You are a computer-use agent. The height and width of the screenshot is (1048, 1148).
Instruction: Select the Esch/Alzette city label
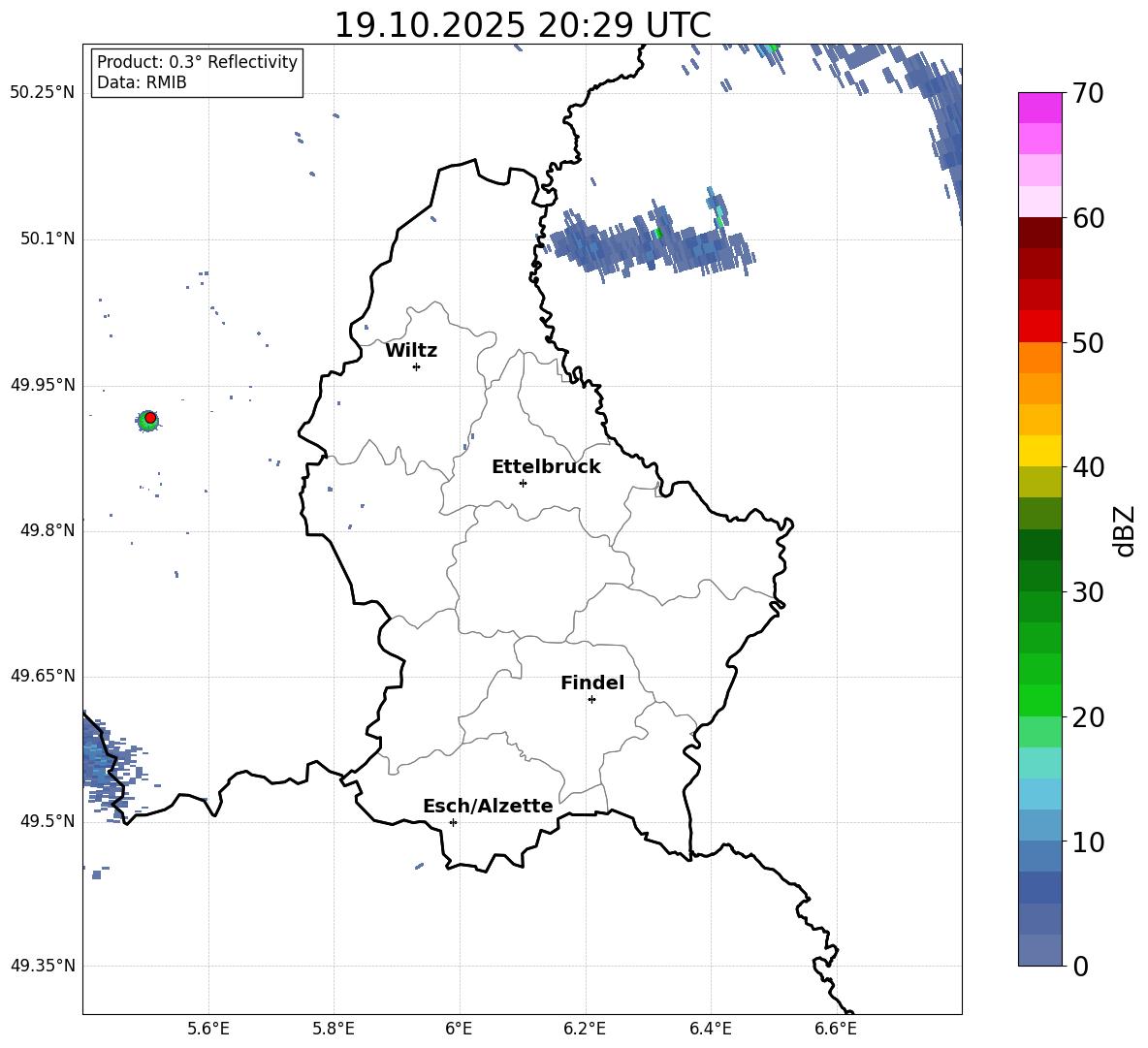coord(488,806)
